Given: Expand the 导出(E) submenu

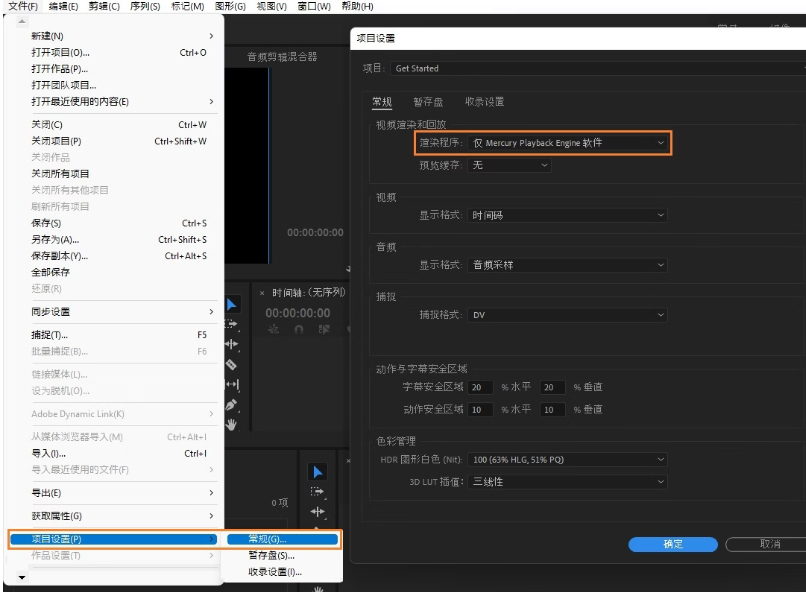Looking at the screenshot, I should coord(123,493).
